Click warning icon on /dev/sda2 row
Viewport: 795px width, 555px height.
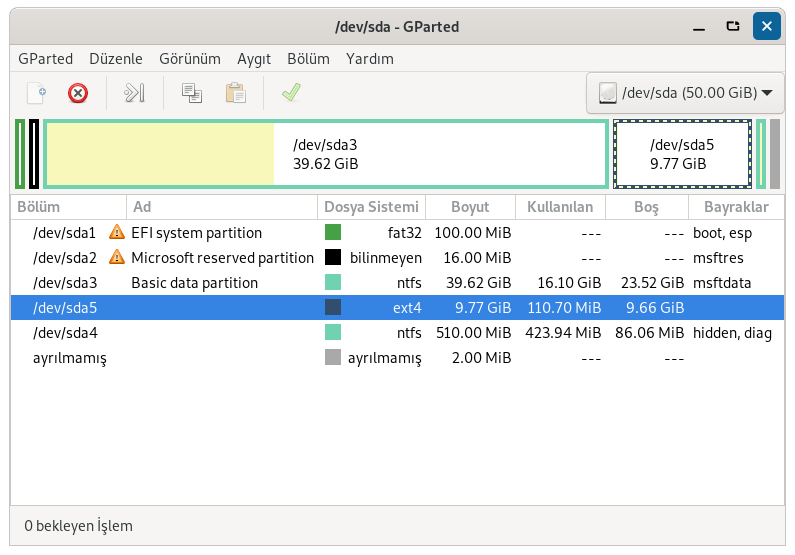click(x=117, y=257)
